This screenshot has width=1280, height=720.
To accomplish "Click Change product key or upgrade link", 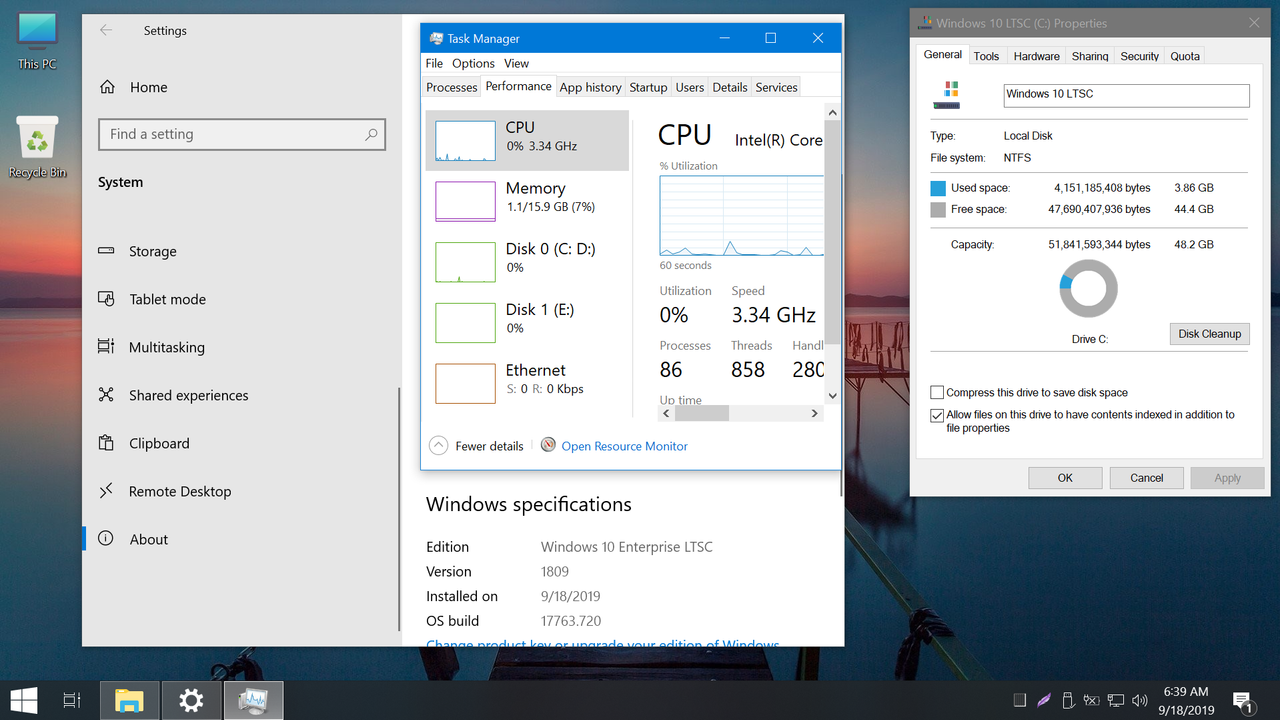I will point(602,645).
